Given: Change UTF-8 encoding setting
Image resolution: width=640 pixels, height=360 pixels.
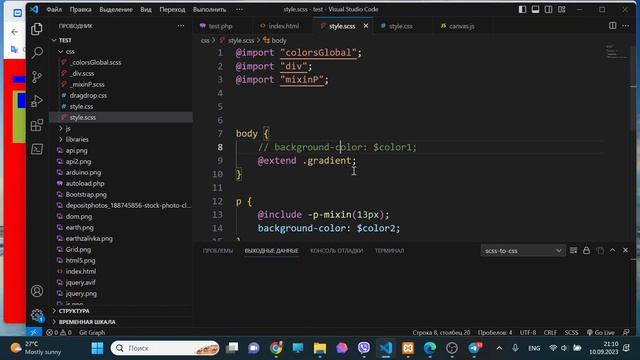Looking at the screenshot, I should pyautogui.click(x=528, y=332).
